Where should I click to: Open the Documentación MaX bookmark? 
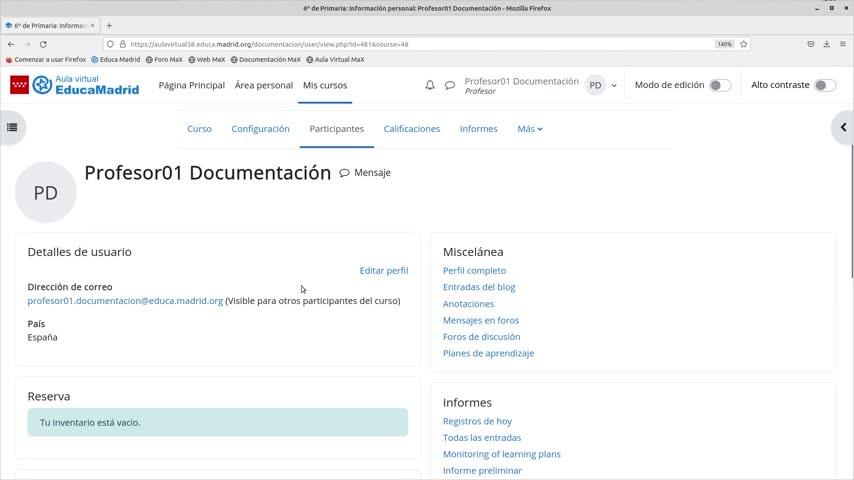[265, 59]
